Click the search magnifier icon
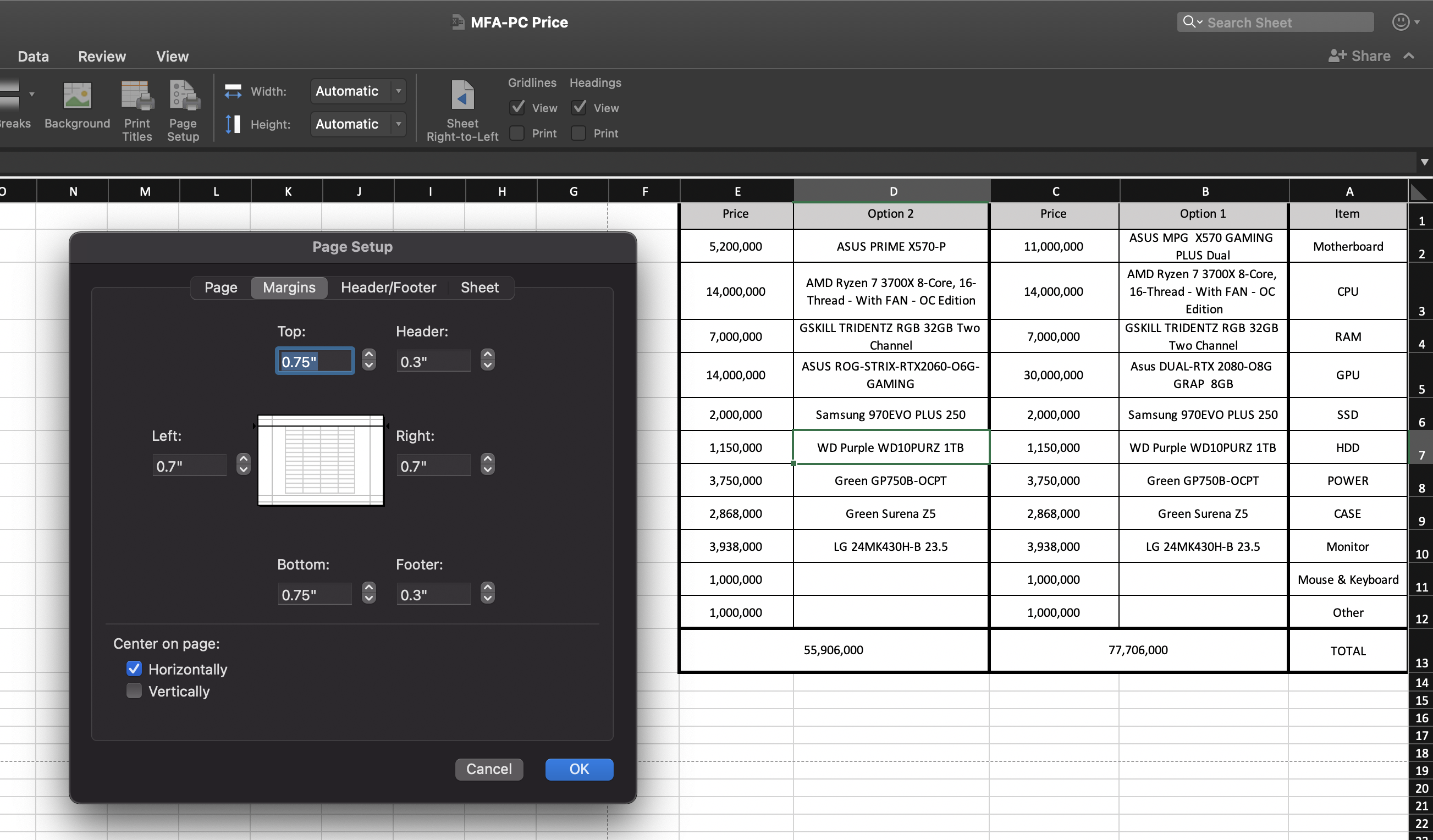 (1189, 22)
